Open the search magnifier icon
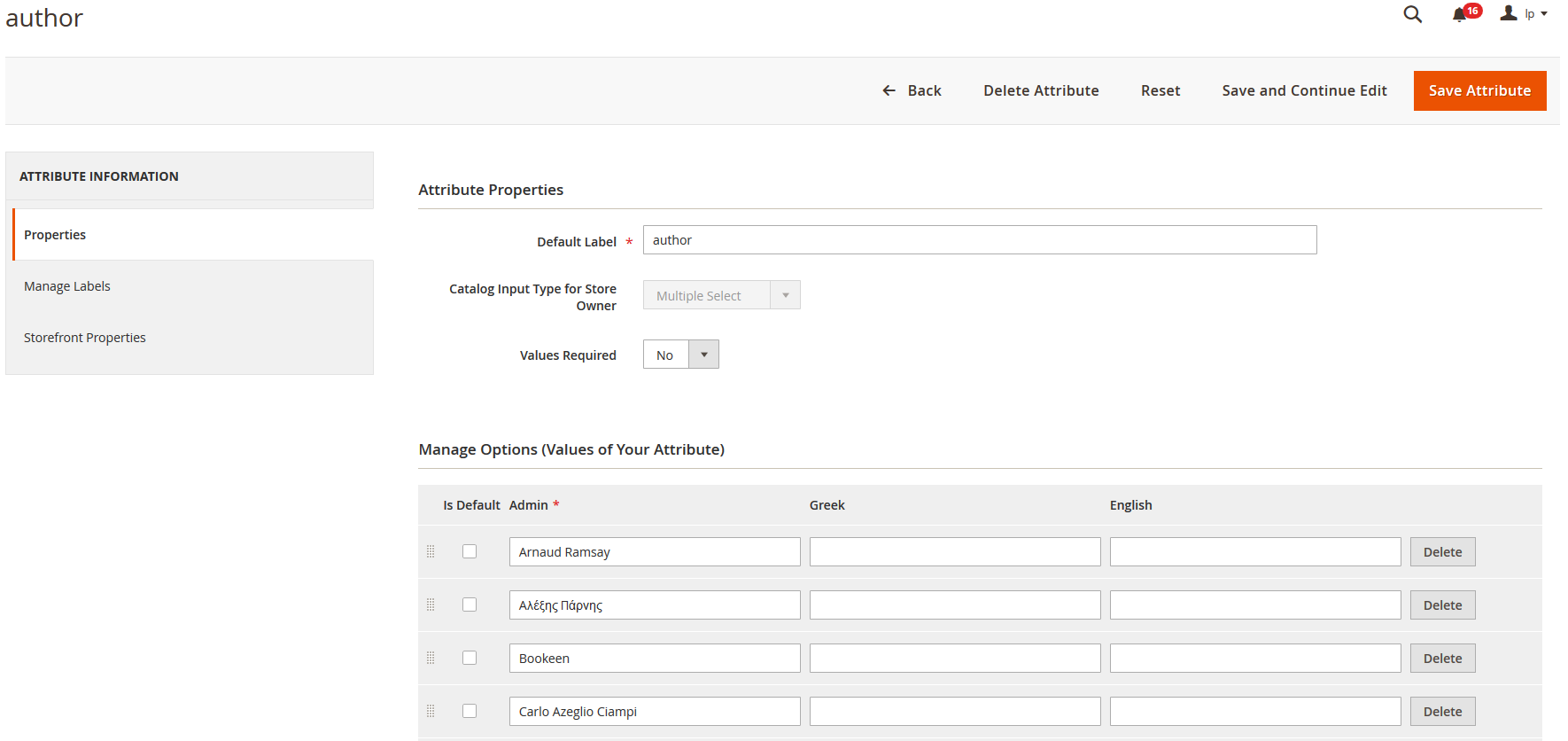Viewport: 1568px width, 741px height. click(x=1412, y=14)
